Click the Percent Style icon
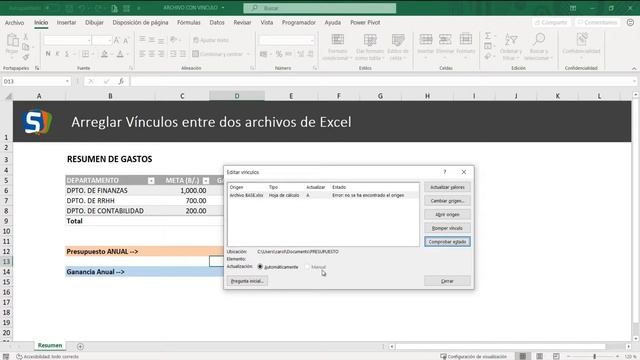This screenshot has height=360, width=640. point(279,54)
